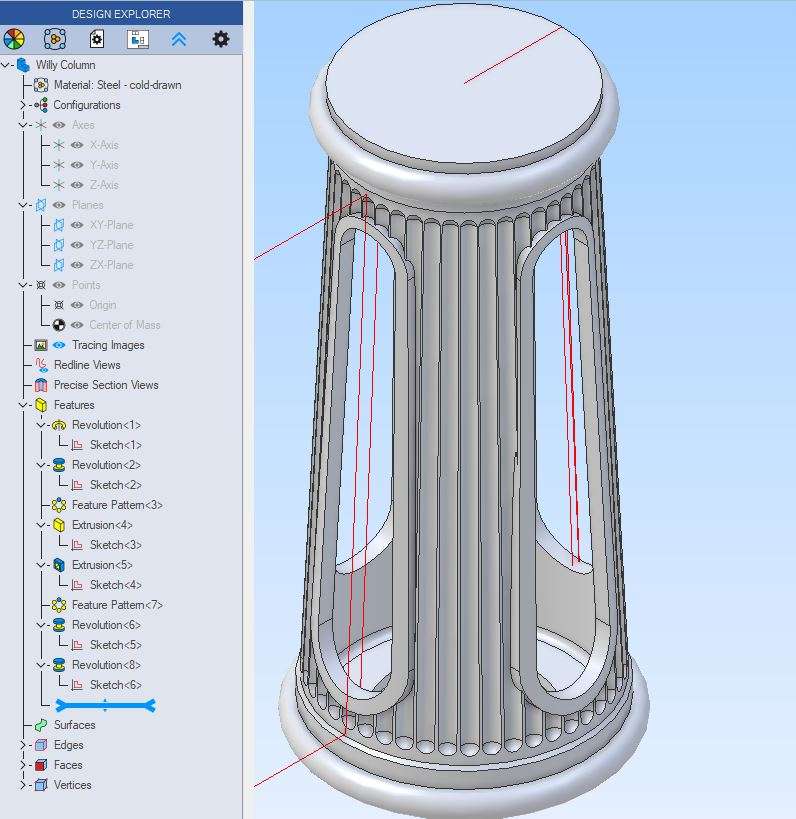Click the layout panel toolbar icon
Screen dimensions: 796x819
(x=138, y=39)
